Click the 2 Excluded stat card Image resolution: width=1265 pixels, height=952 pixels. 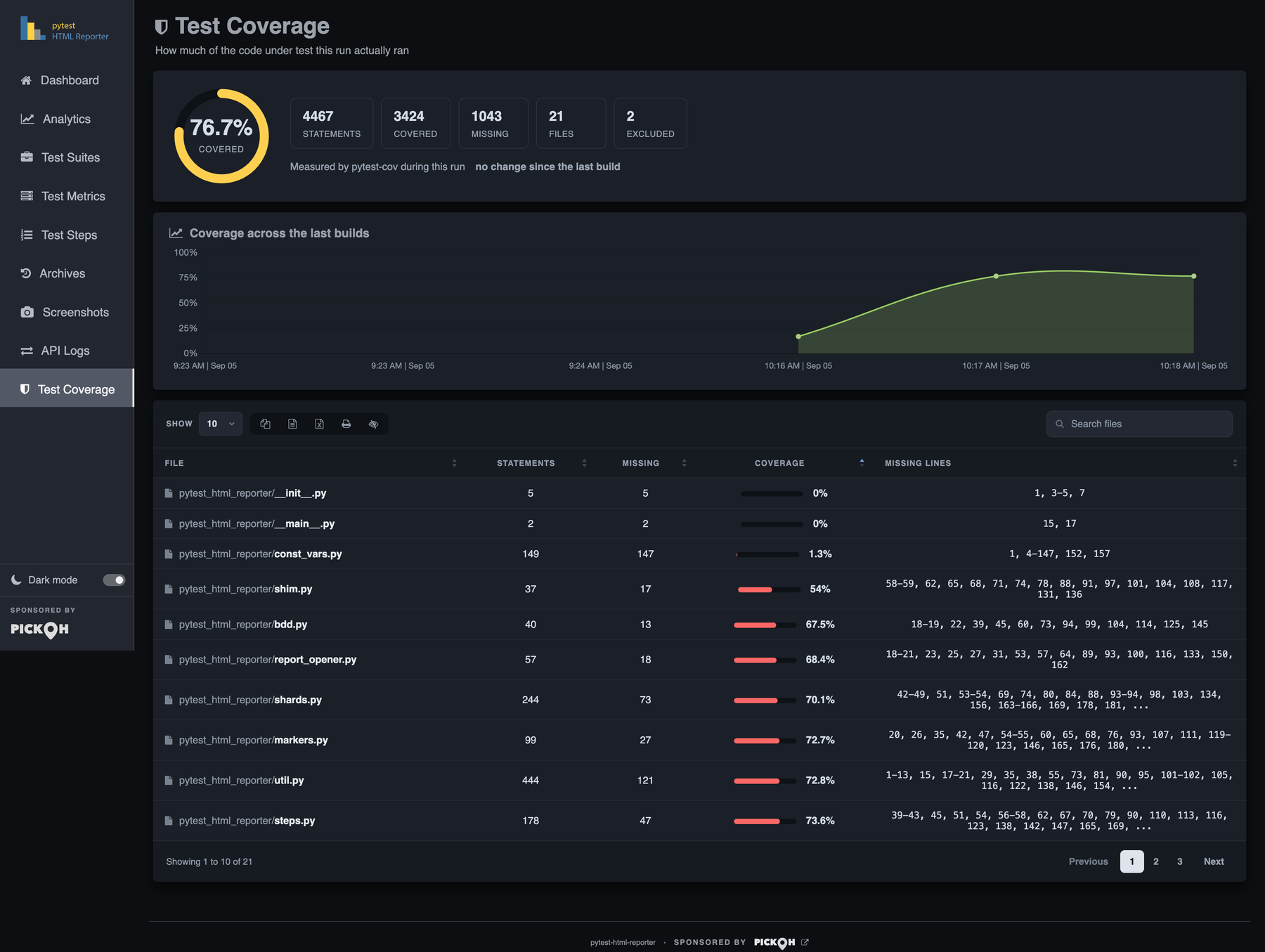(651, 123)
